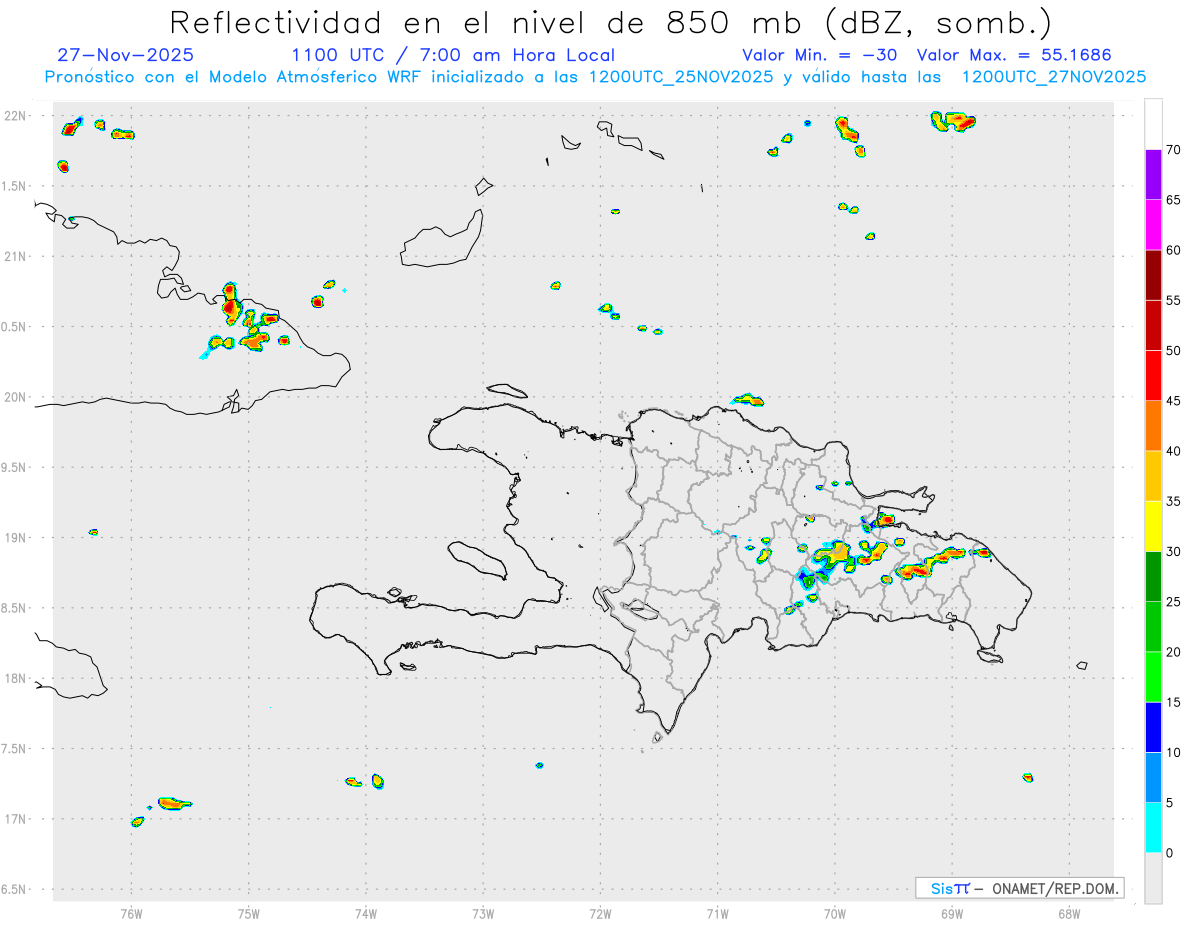Click the 'Valor Max. = 55.1686' text
The height and width of the screenshot is (927, 1200).
pos(1014,55)
